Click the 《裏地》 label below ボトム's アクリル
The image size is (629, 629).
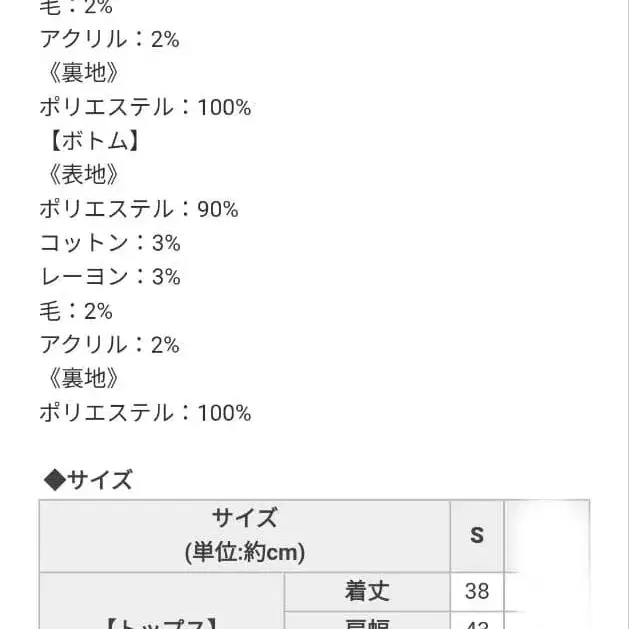(x=80, y=379)
